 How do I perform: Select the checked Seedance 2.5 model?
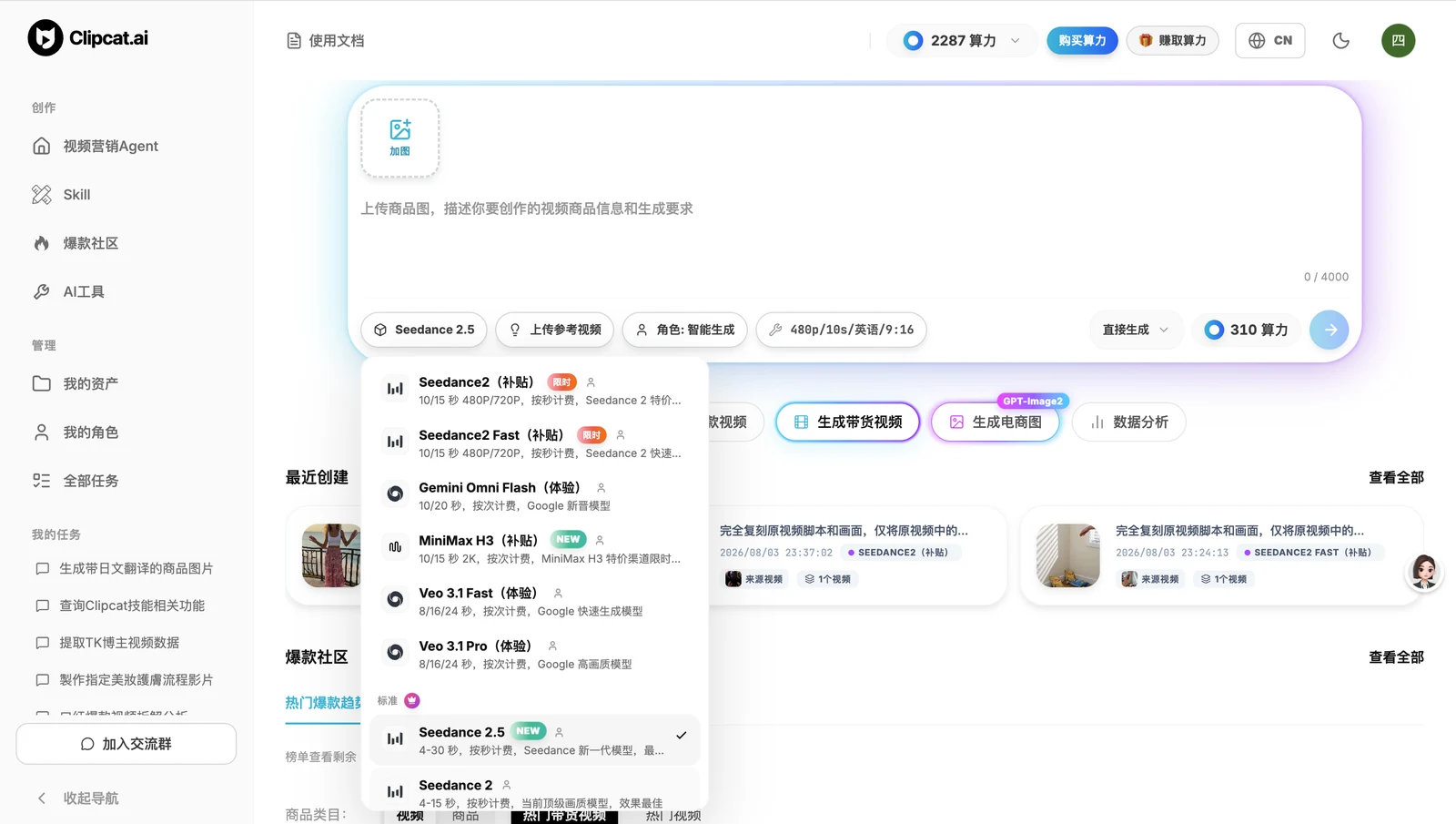pyautogui.click(x=535, y=740)
